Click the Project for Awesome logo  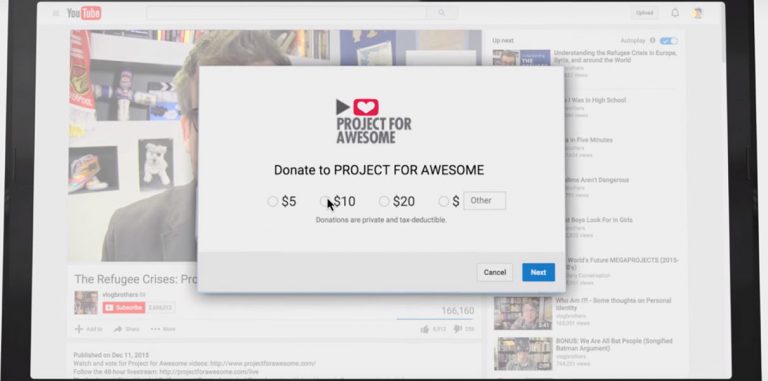point(374,121)
